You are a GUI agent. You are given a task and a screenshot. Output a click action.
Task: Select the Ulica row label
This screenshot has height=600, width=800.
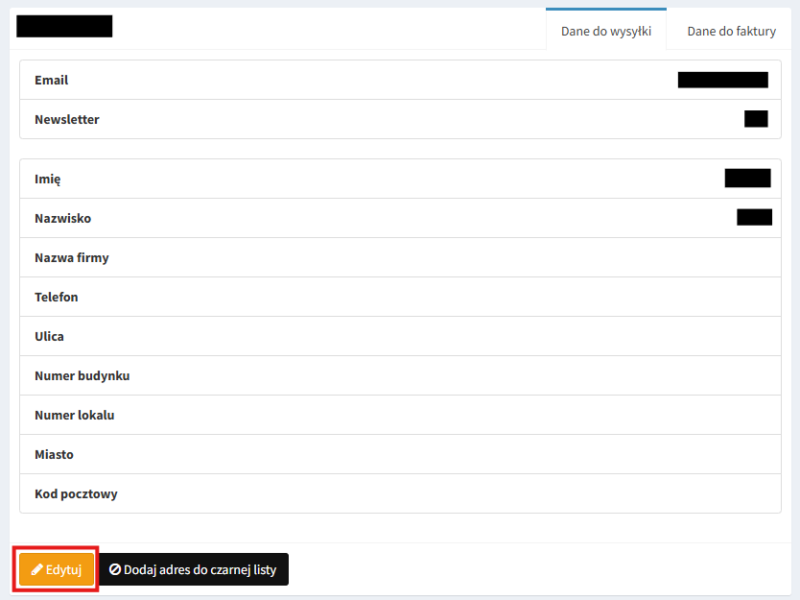point(49,336)
